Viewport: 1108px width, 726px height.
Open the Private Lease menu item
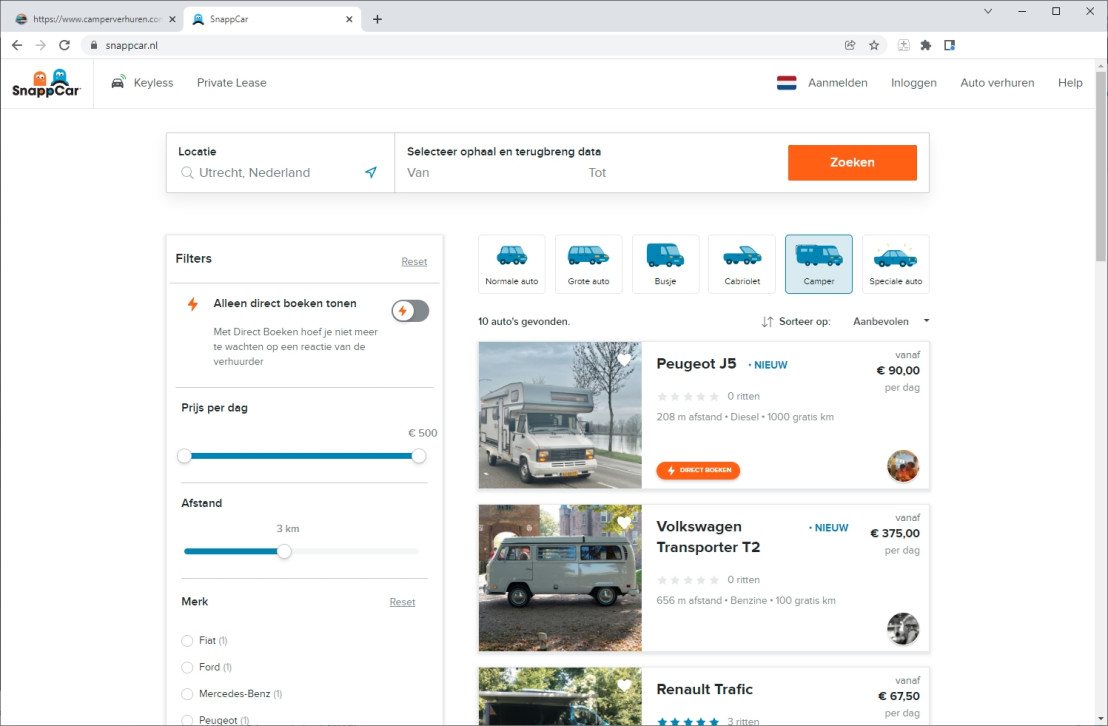click(231, 82)
